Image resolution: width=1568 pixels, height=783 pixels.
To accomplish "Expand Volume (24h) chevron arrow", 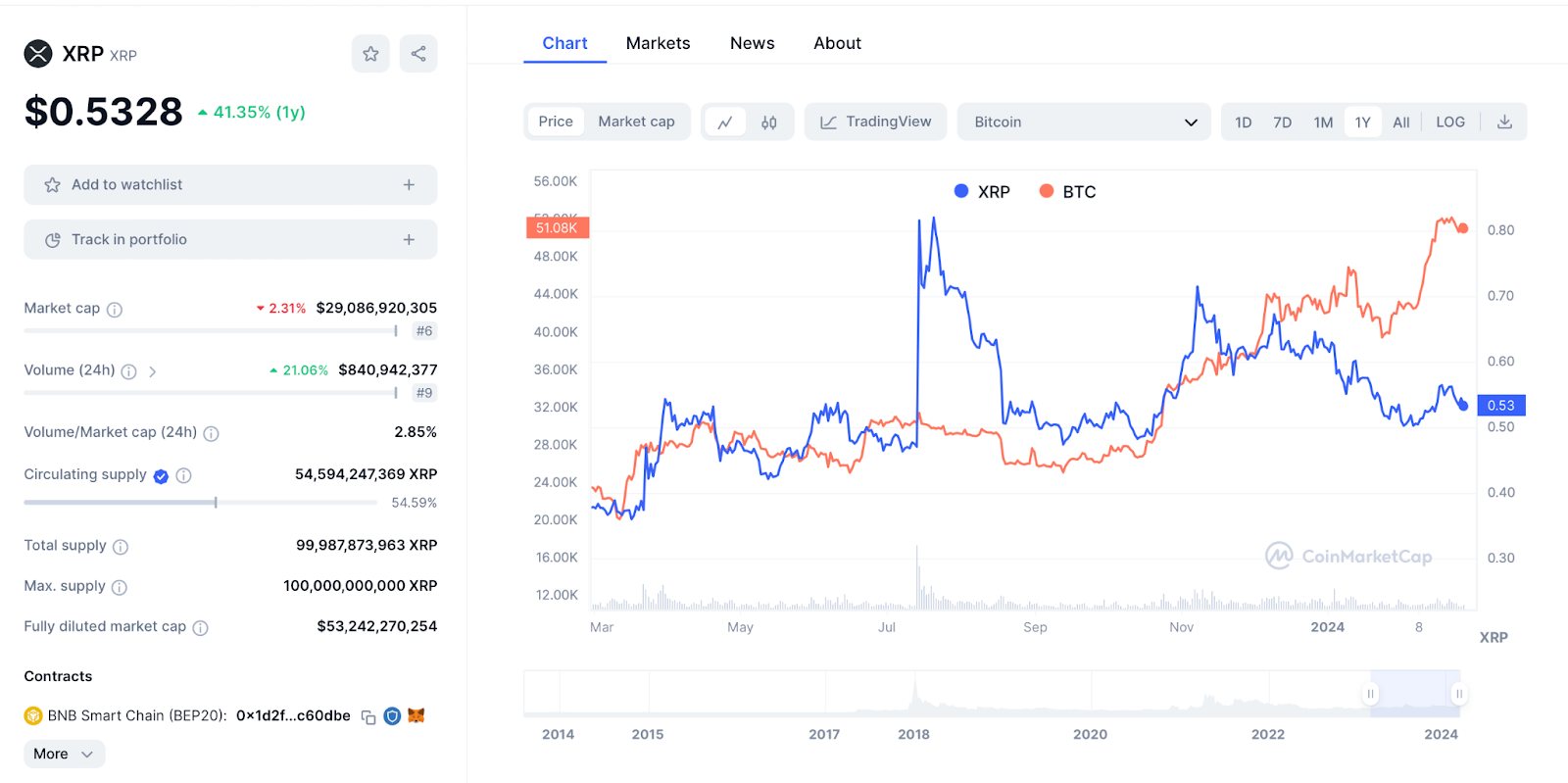I will pos(153,371).
